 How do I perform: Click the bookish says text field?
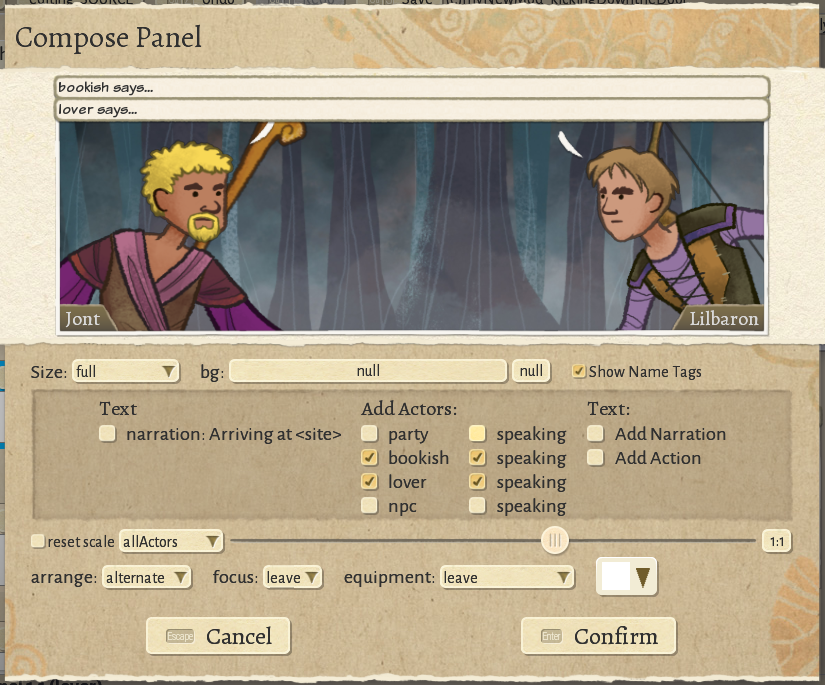click(411, 87)
